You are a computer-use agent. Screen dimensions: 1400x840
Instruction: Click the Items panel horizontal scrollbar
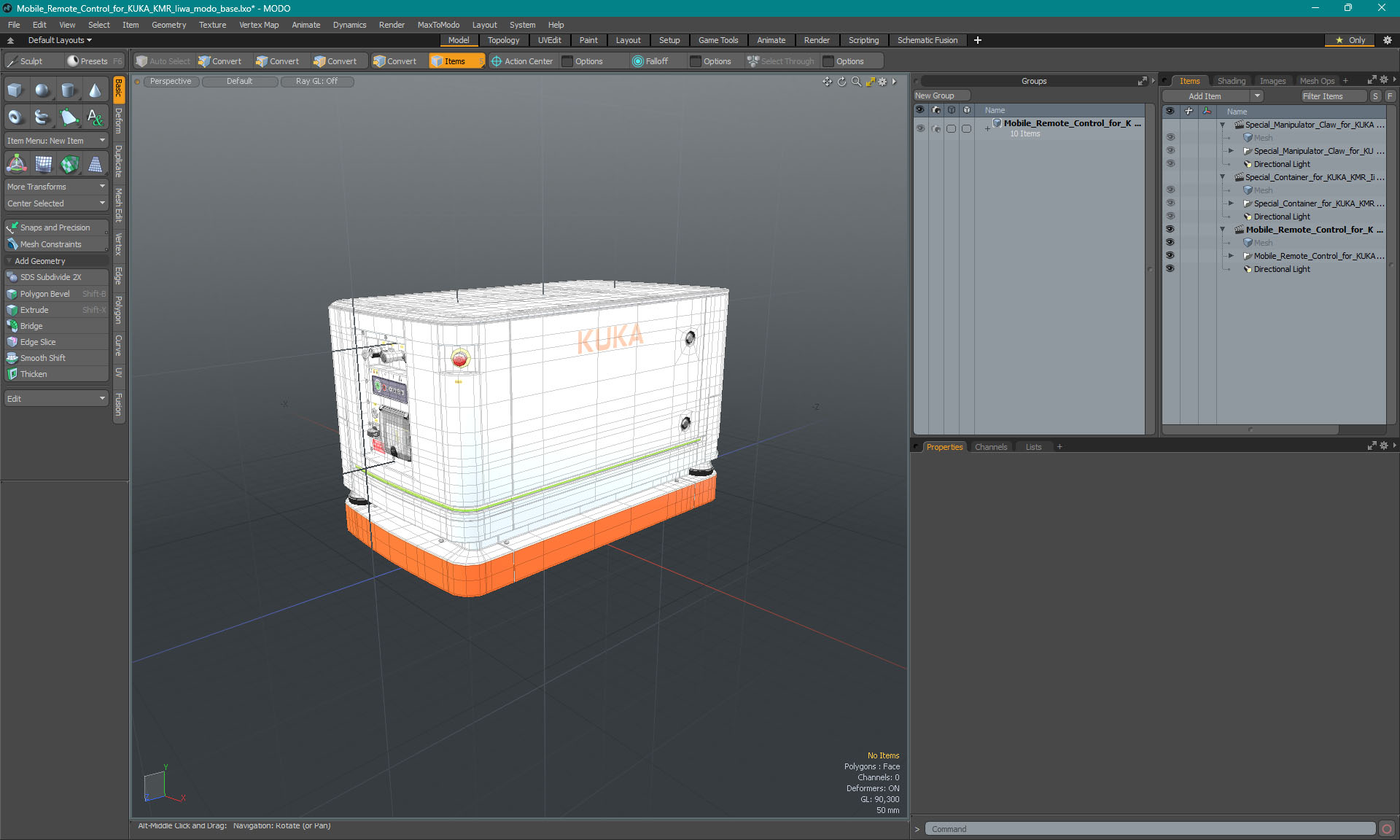point(1251,429)
